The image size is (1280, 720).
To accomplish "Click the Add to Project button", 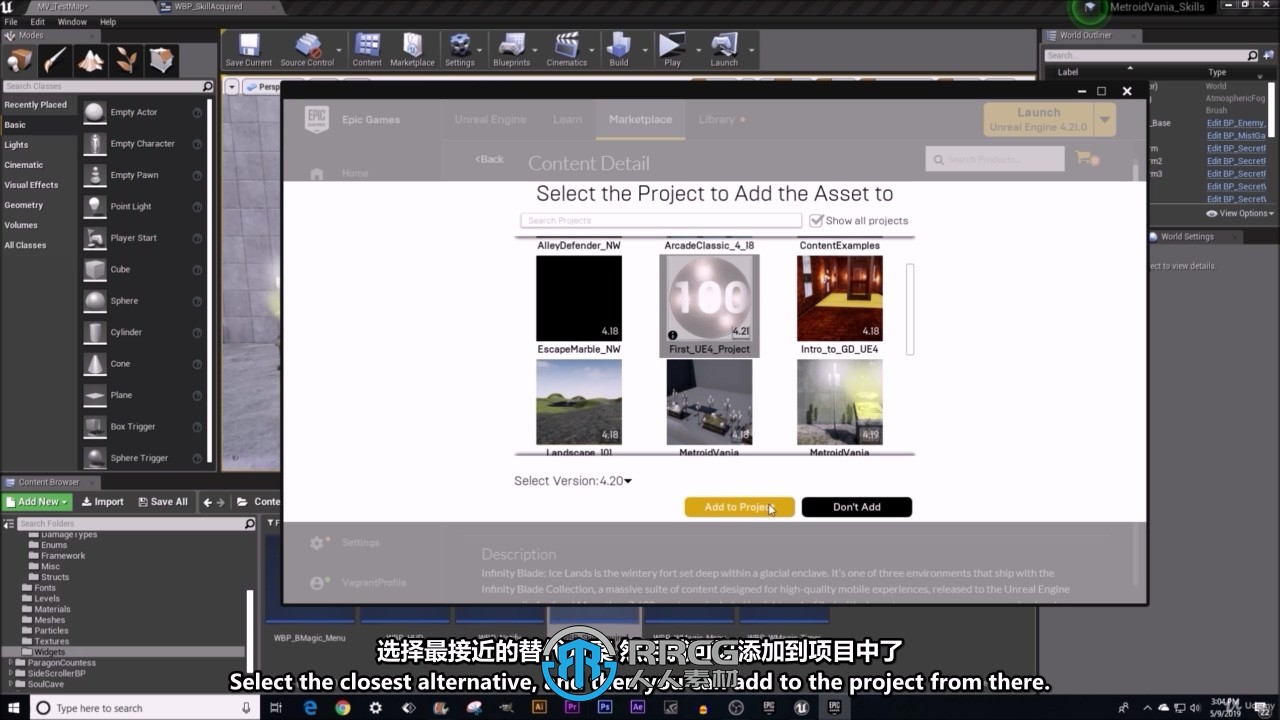I will point(740,507).
